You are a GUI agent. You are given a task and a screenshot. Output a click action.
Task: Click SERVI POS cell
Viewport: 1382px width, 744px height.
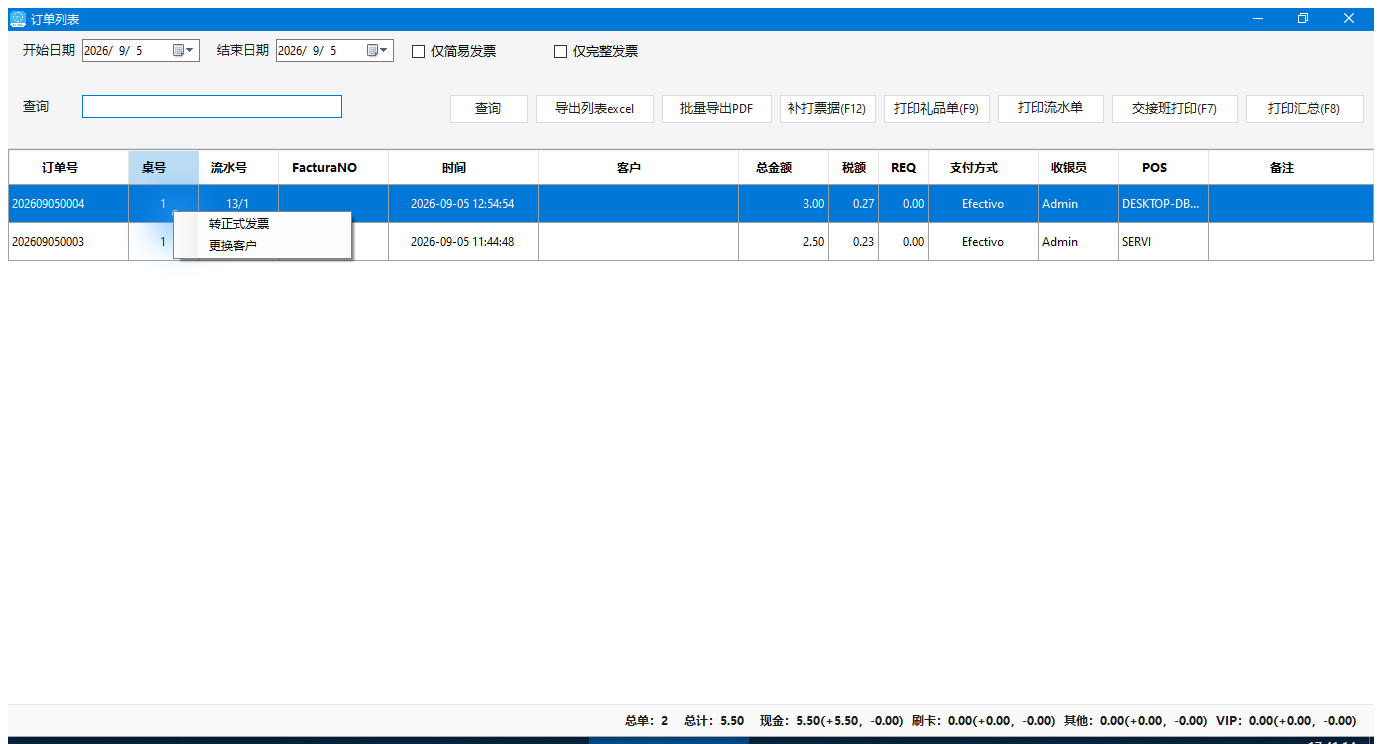pyautogui.click(x=1163, y=241)
